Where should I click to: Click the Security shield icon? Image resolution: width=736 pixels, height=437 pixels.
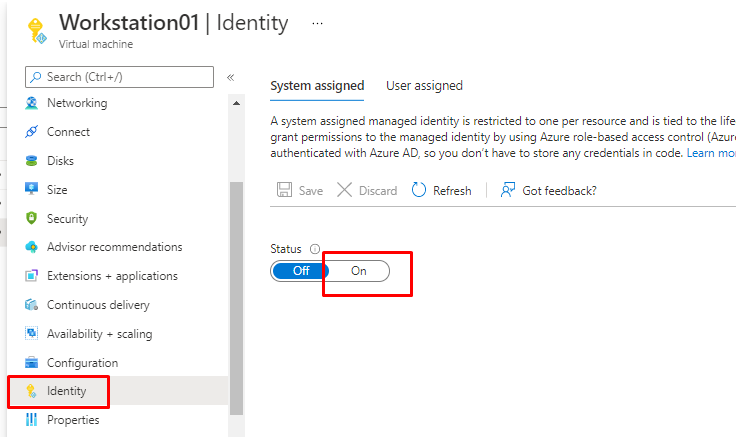[31, 219]
